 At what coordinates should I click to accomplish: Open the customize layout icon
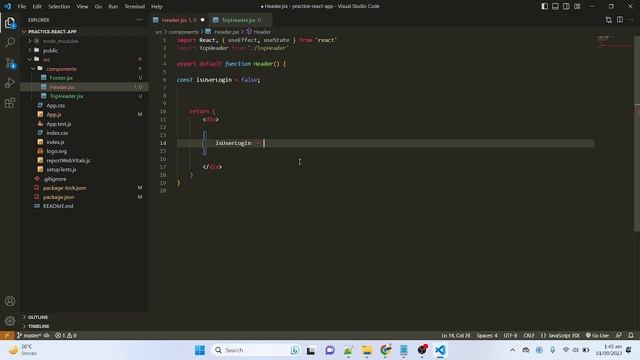[x=577, y=7]
